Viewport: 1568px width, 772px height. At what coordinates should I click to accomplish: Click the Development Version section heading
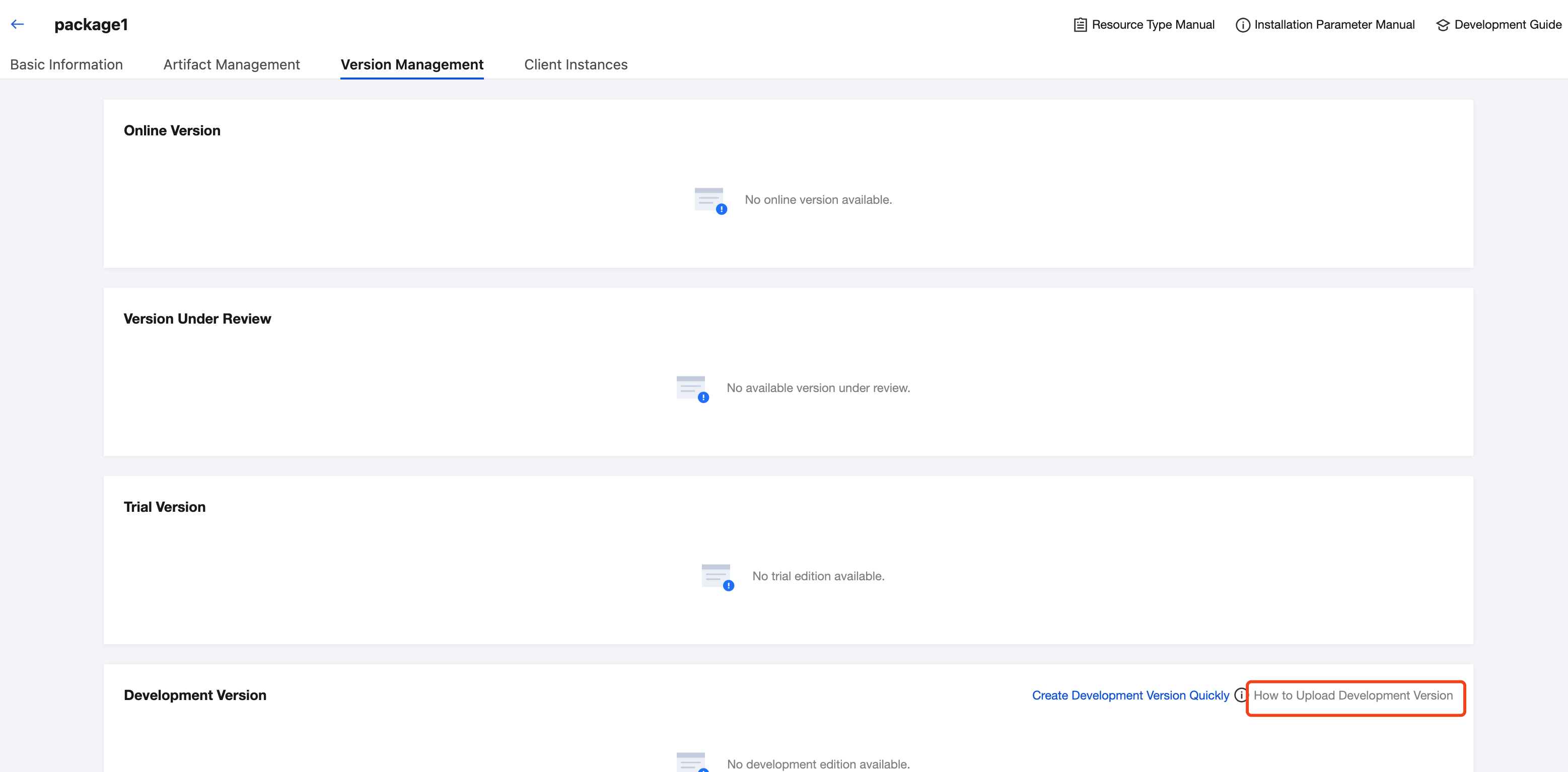pos(195,696)
